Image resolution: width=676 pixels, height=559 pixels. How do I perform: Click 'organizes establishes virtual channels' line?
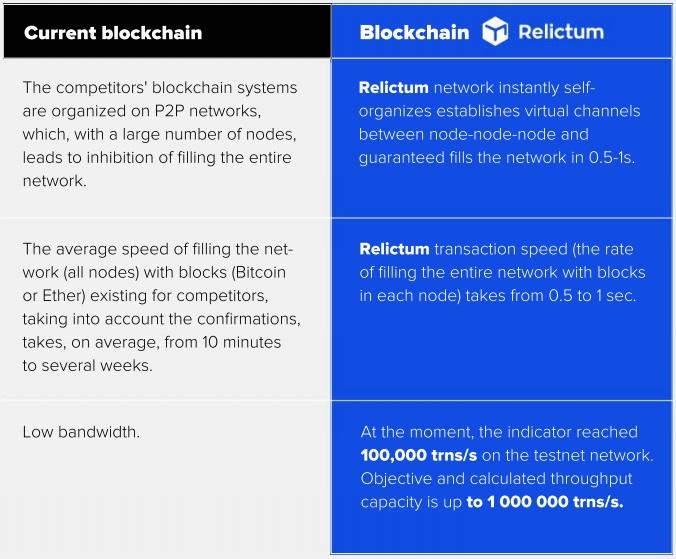click(499, 111)
